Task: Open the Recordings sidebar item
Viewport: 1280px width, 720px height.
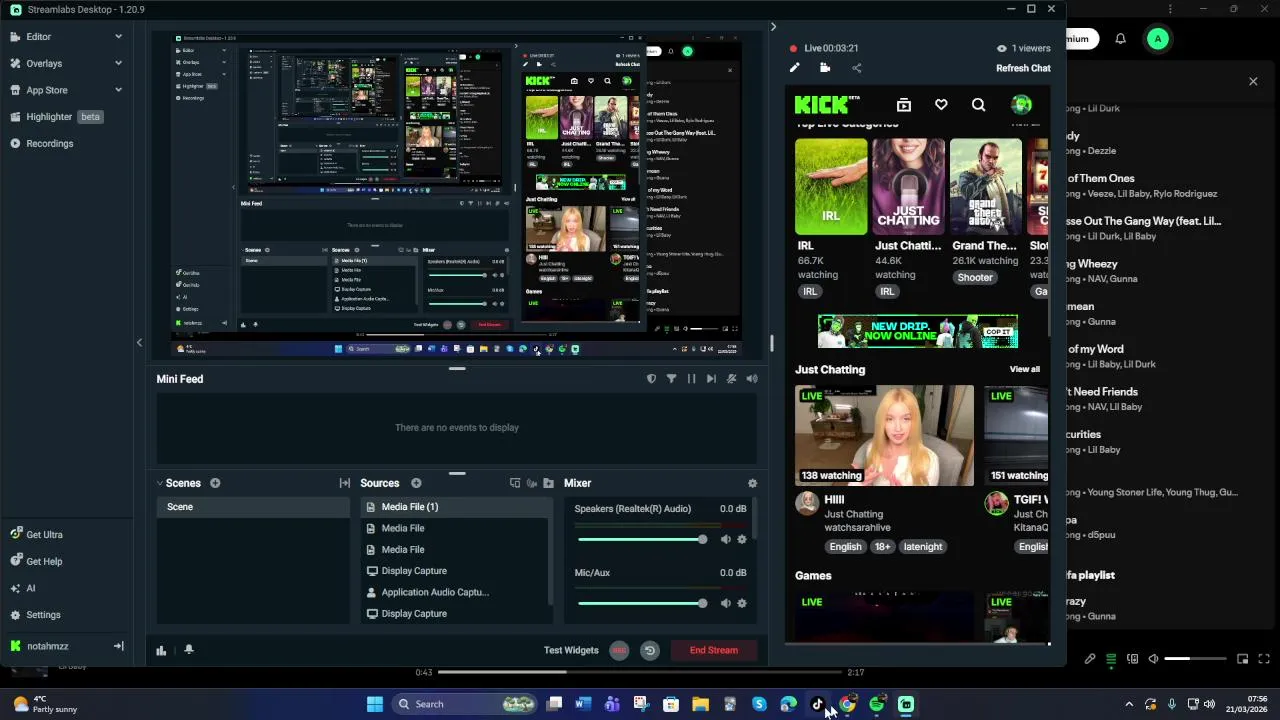Action: pyautogui.click(x=49, y=143)
